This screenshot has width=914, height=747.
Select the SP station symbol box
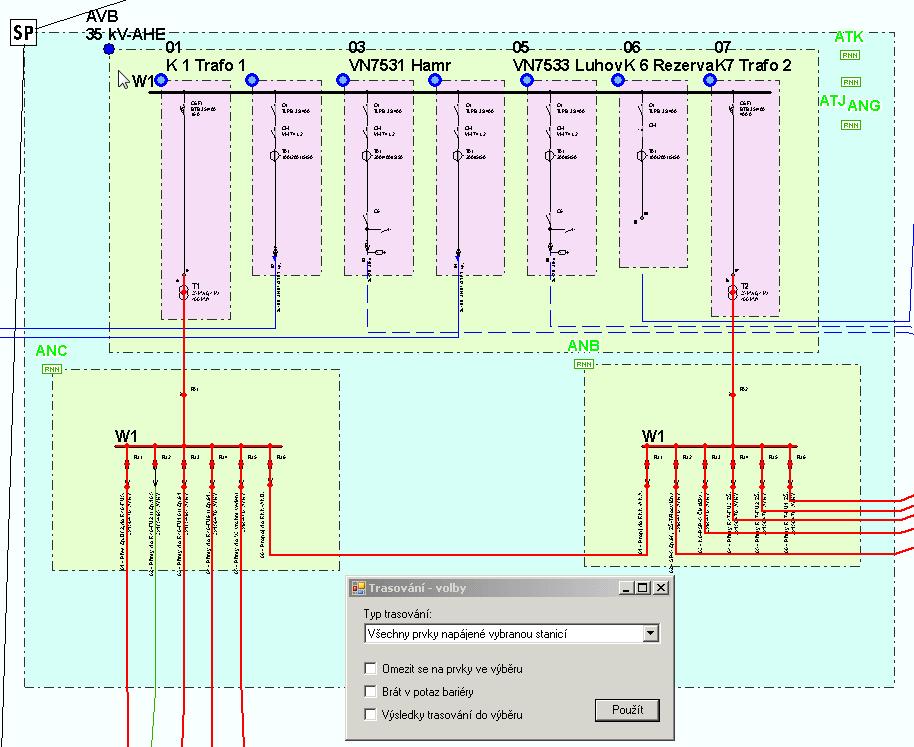coord(24,33)
